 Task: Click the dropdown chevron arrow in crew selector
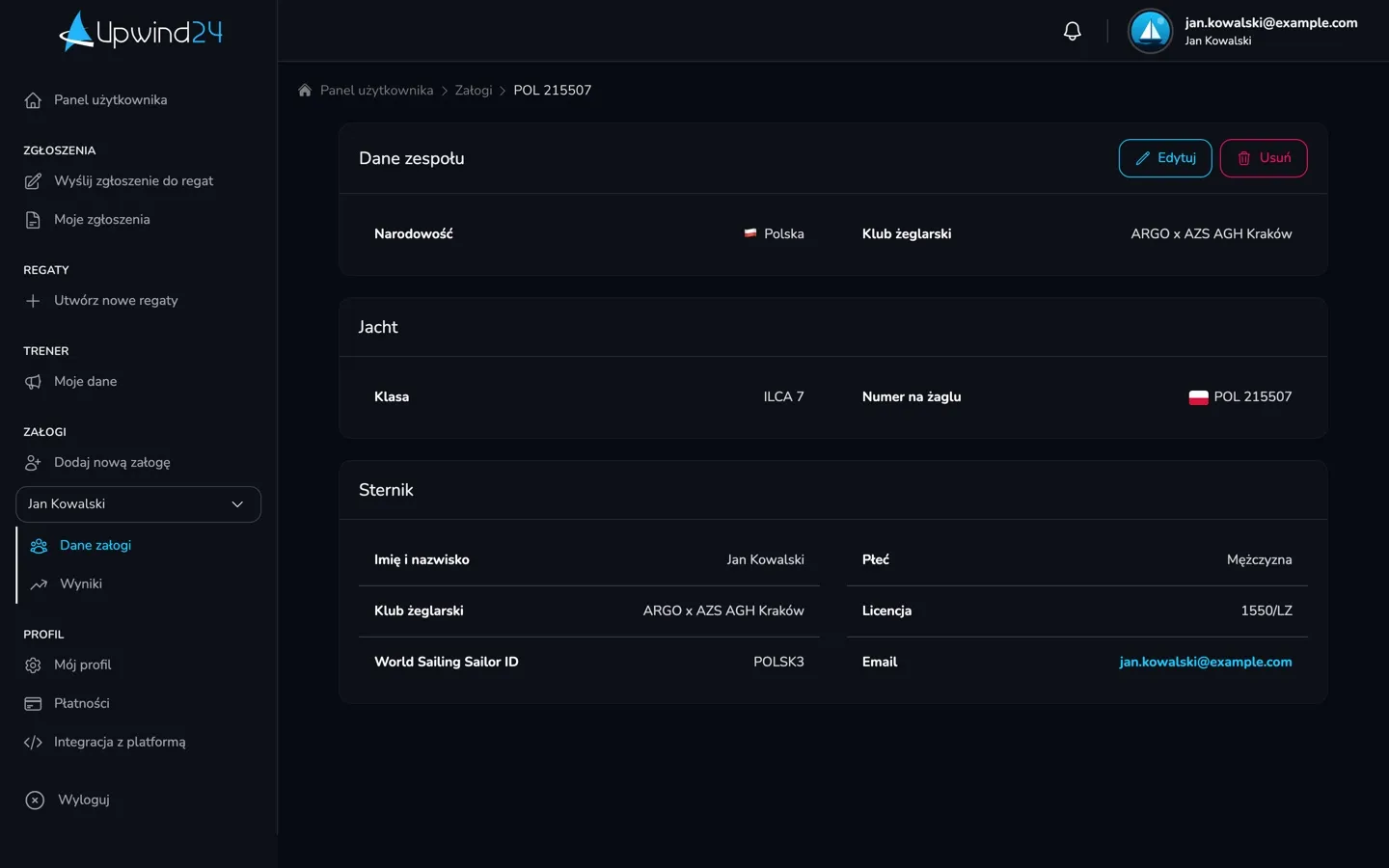[x=237, y=504]
